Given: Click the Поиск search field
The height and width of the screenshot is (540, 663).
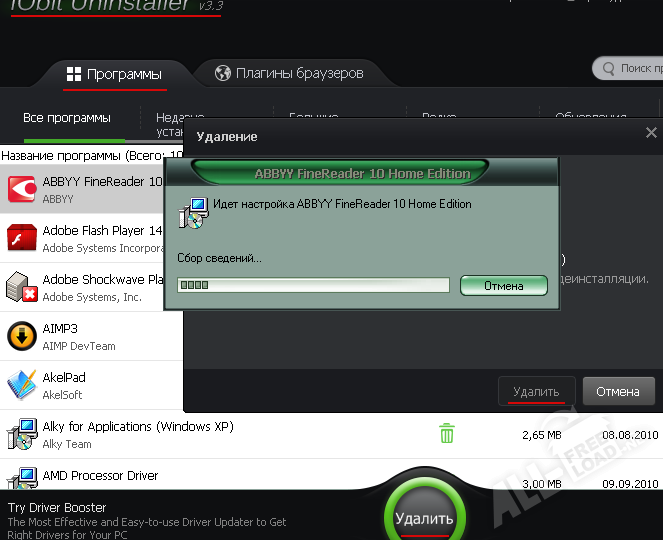Looking at the screenshot, I should 636,69.
